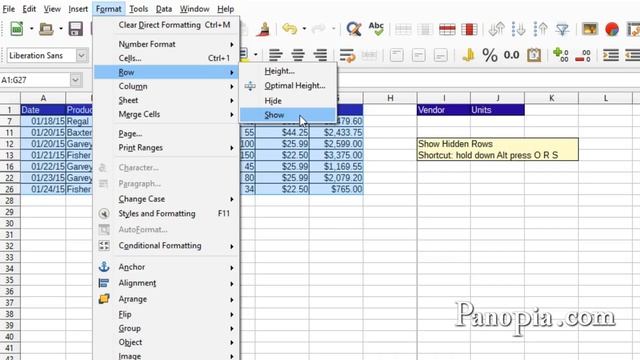Click the Format as Number 0.0 icon
This screenshot has height=360, width=640.
tap(511, 55)
